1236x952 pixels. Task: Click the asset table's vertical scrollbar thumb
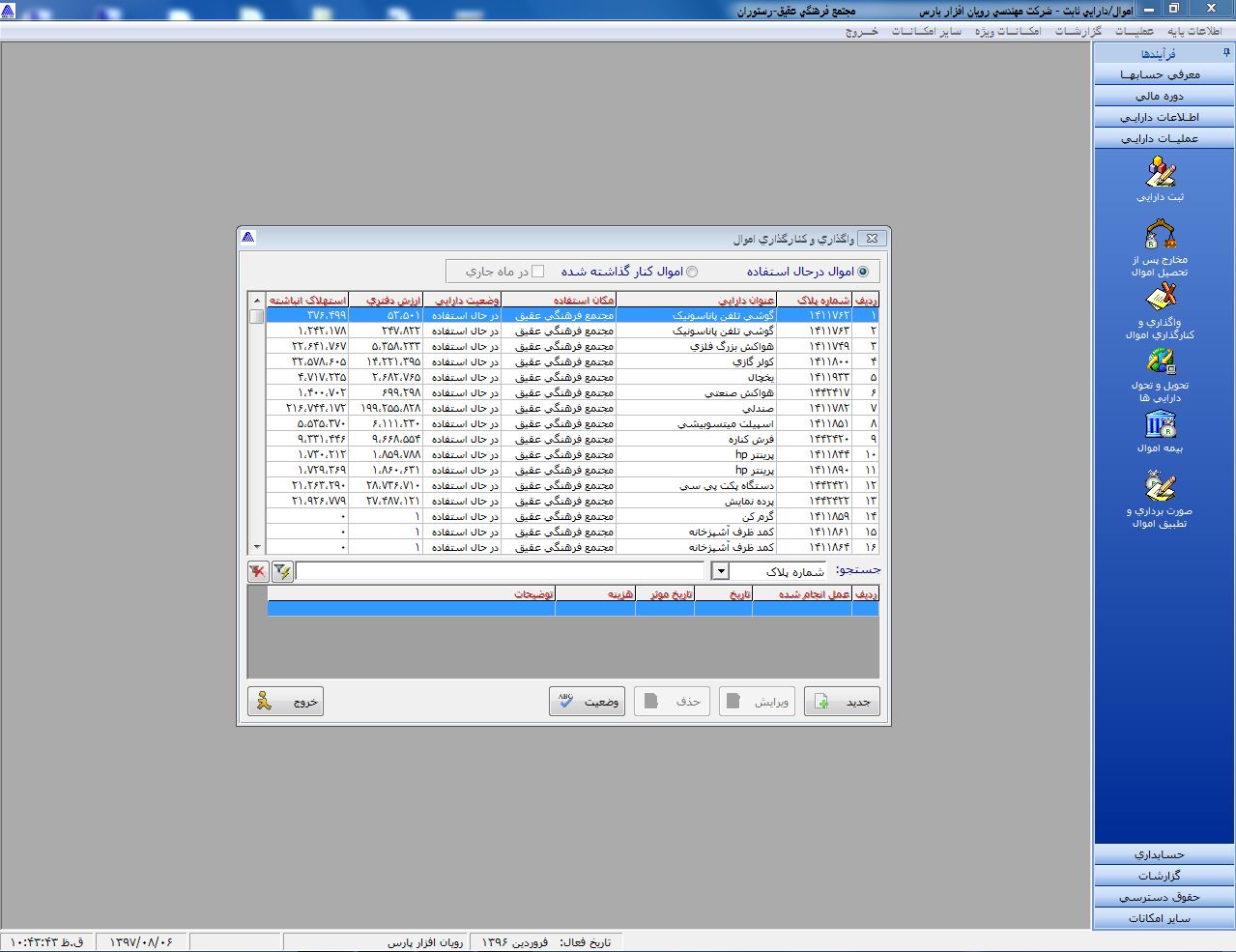(256, 316)
